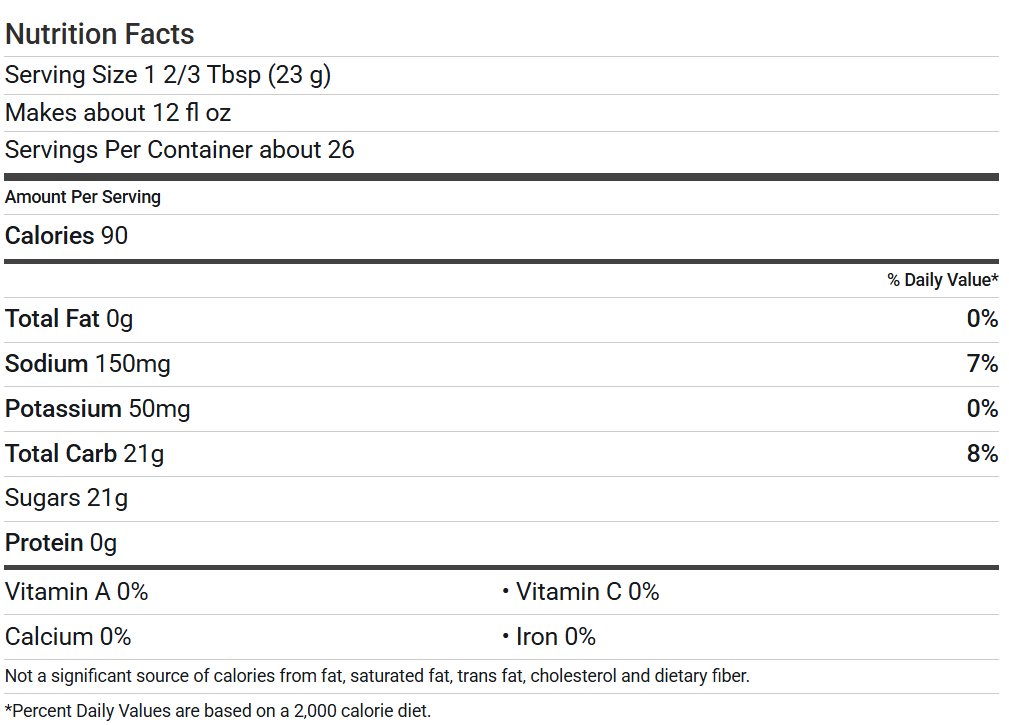
Task: Click the 8% daily value for Total Carb
Action: coord(982,454)
